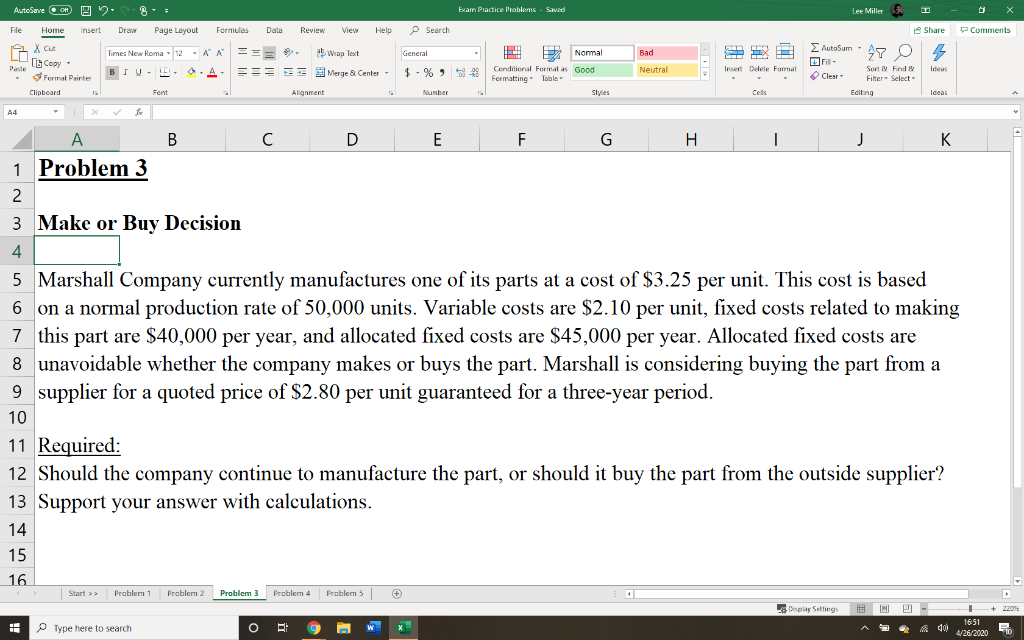Screen dimensions: 1024x640
Task: Click the Share button
Action: [929, 30]
